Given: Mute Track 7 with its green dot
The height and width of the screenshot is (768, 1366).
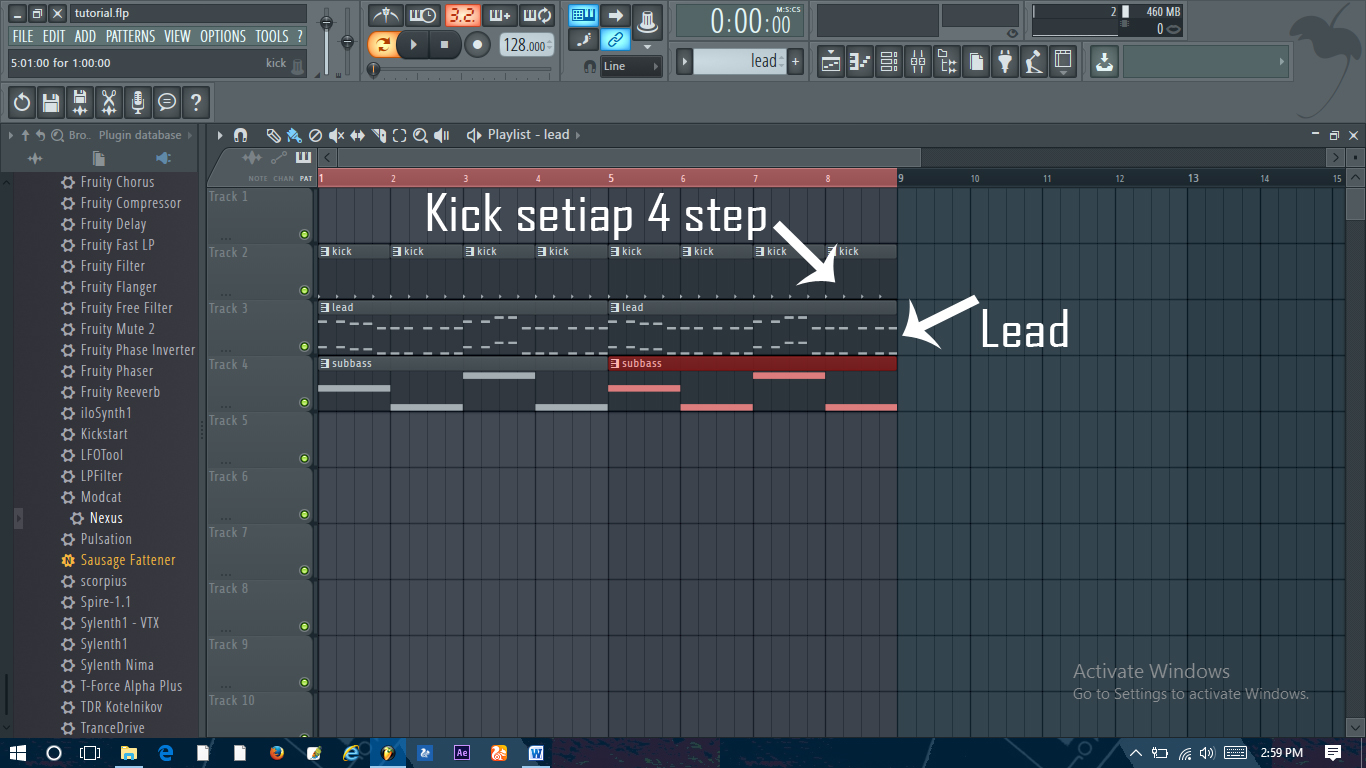Looking at the screenshot, I should [304, 571].
